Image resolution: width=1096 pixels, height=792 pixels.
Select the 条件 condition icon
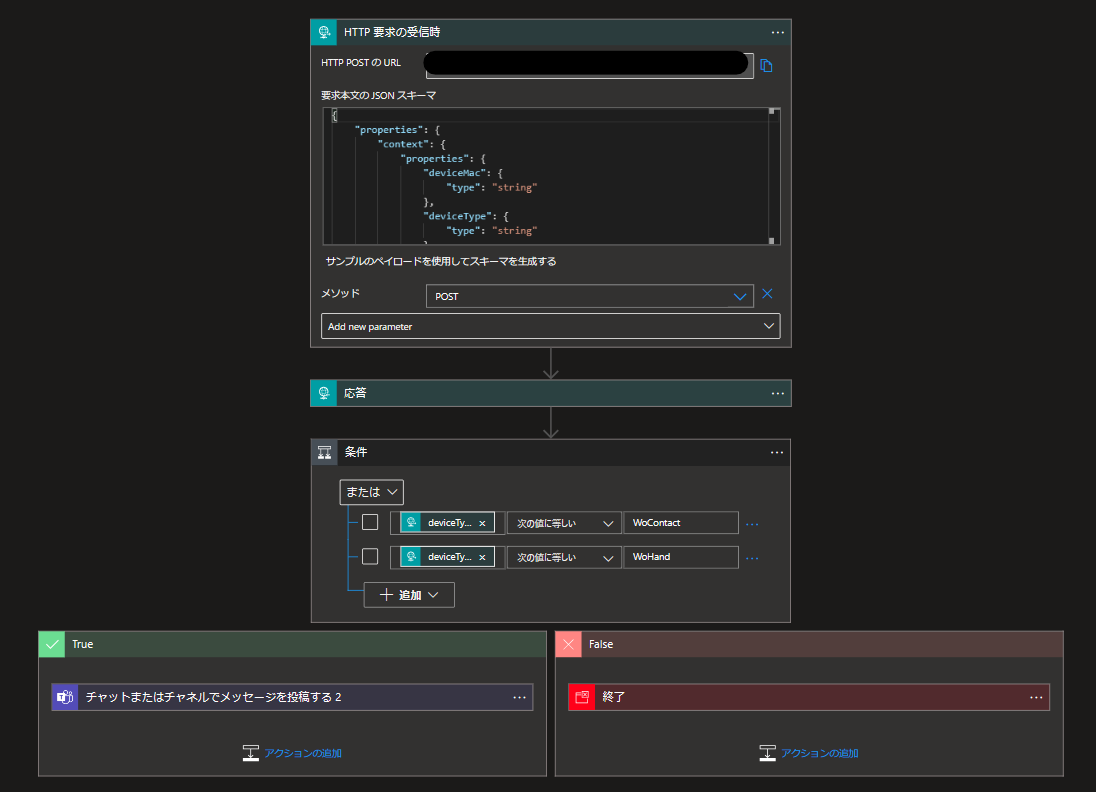point(324,451)
